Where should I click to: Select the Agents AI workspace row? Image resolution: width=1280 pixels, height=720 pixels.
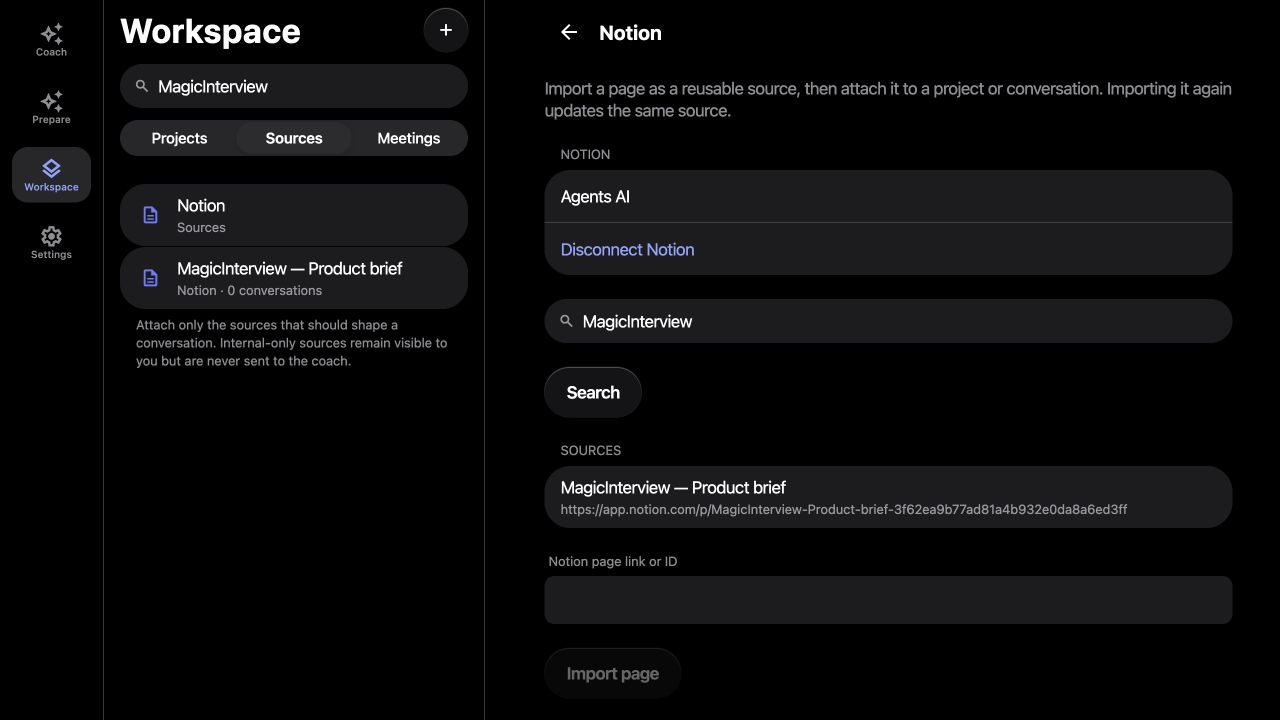pyautogui.click(x=888, y=196)
